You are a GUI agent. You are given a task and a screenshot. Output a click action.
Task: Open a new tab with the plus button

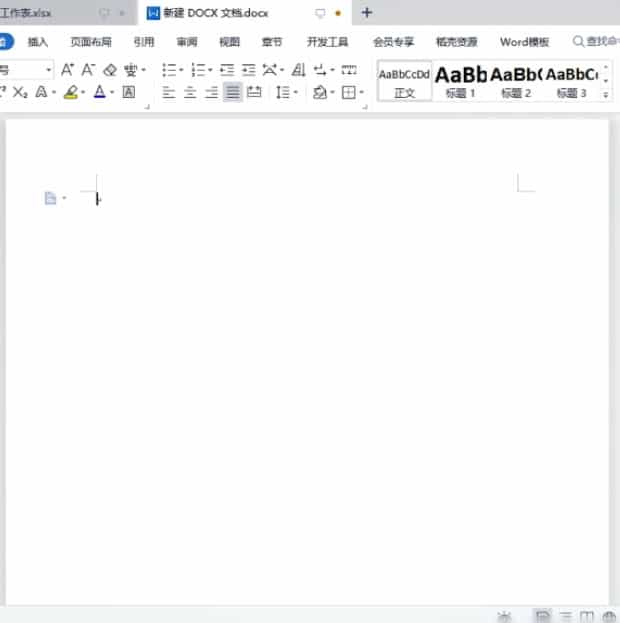click(x=367, y=13)
